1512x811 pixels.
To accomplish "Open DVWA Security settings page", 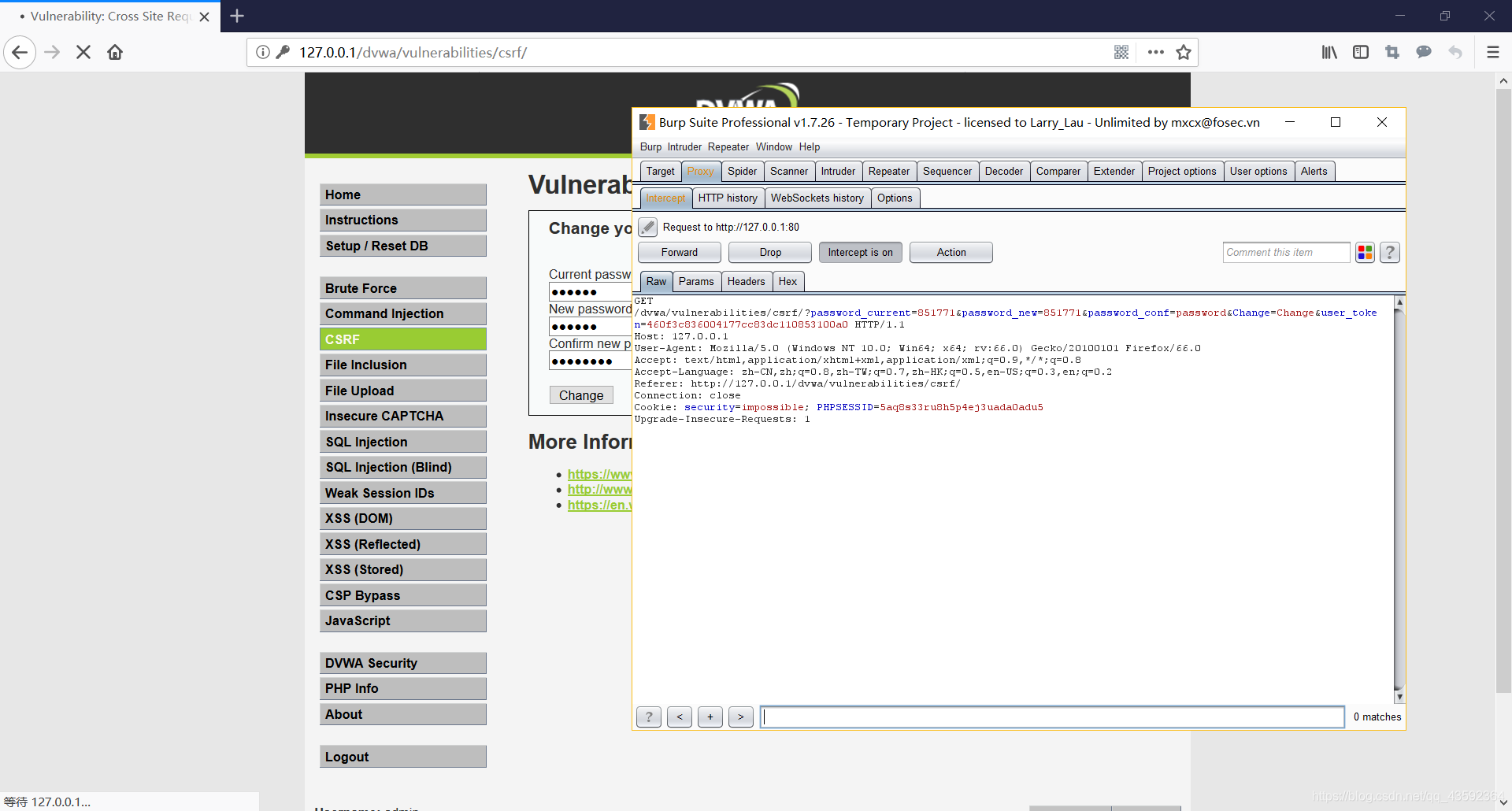I will (403, 663).
